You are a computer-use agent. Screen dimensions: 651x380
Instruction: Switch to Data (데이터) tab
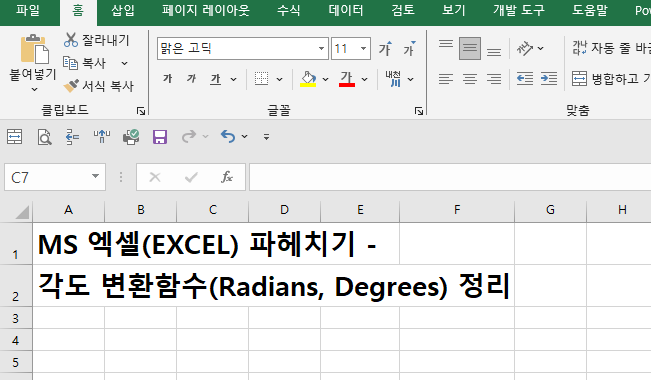tap(346, 10)
